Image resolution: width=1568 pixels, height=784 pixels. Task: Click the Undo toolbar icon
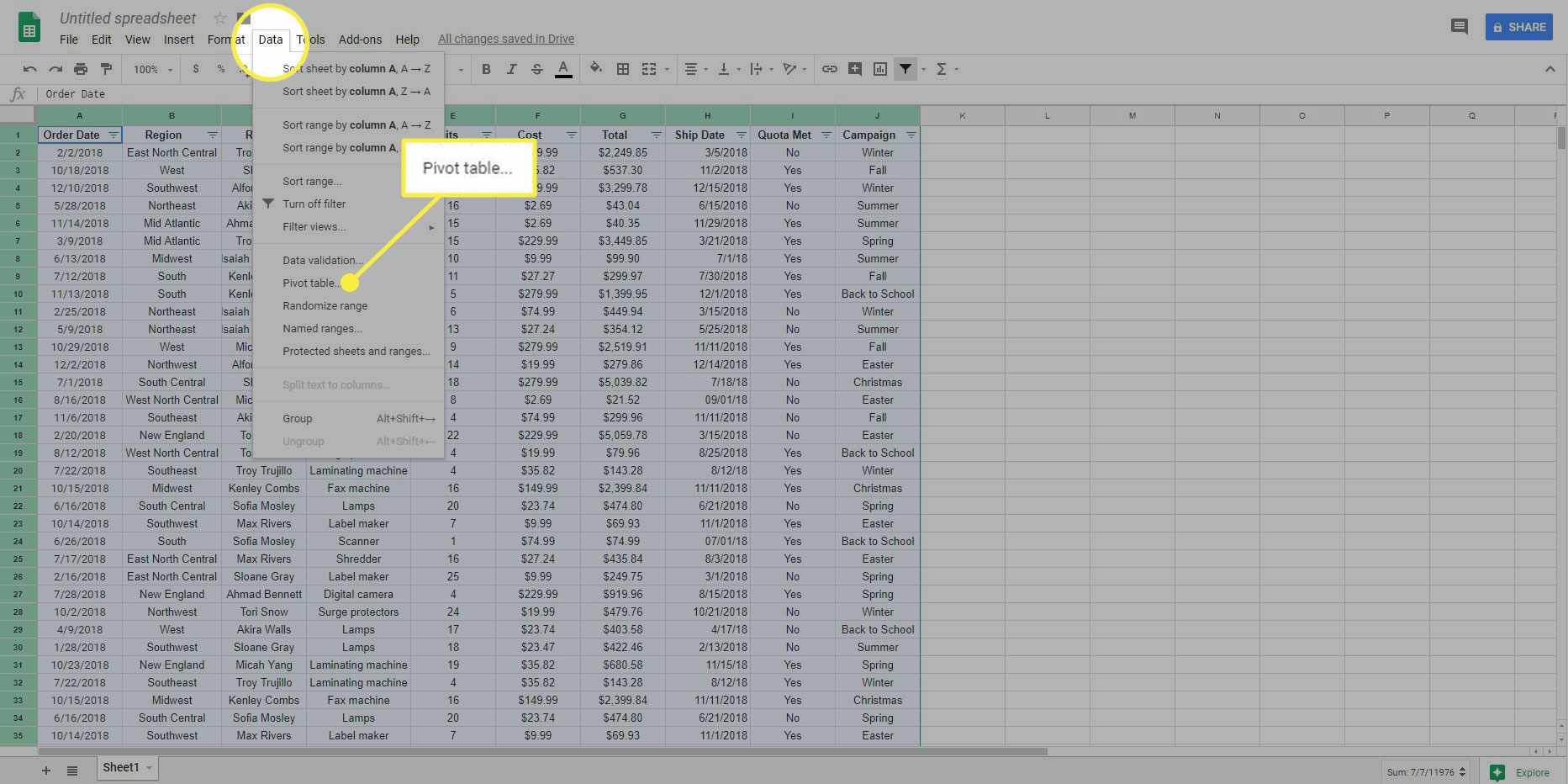coord(30,69)
